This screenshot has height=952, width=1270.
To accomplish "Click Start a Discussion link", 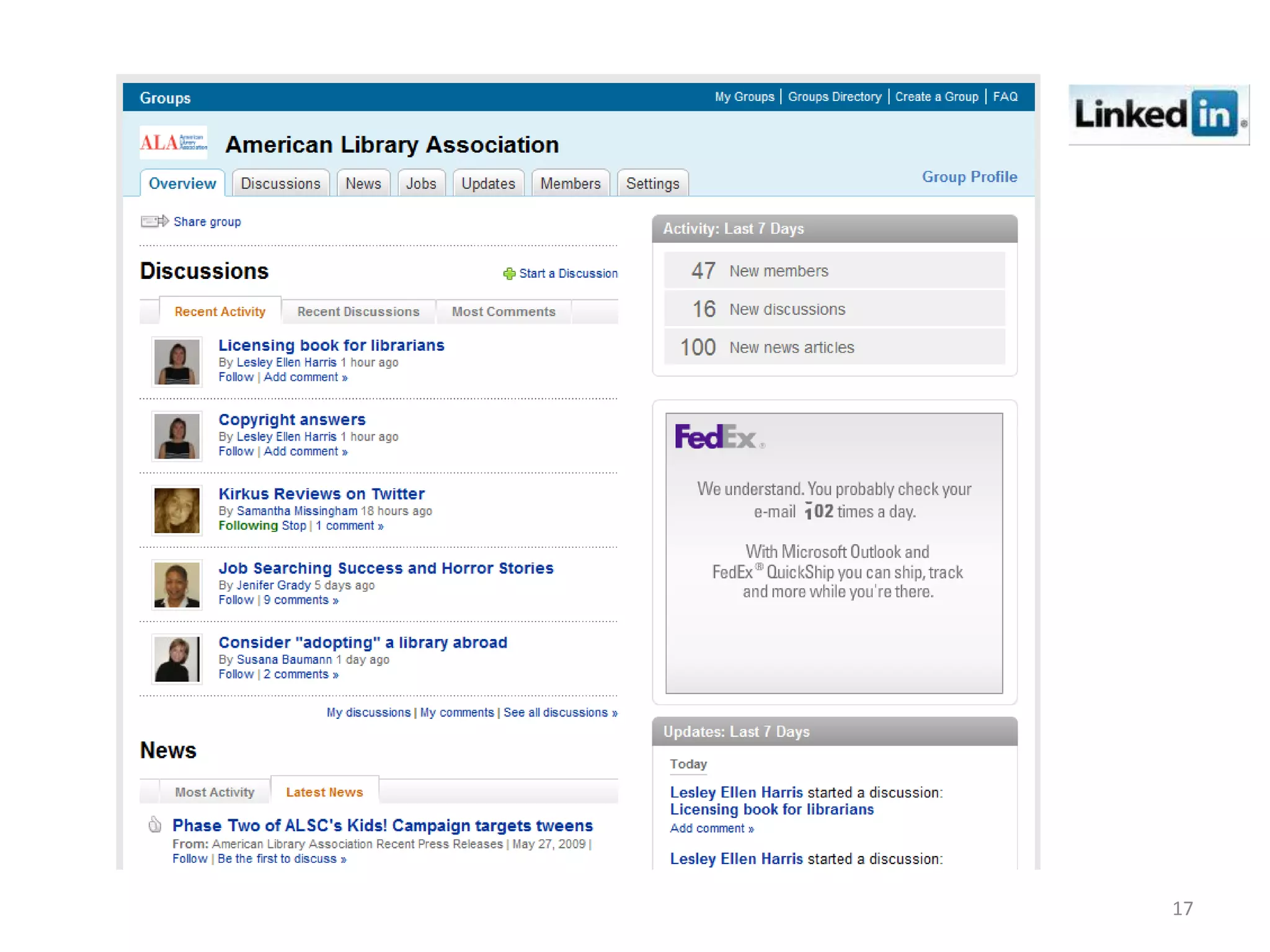I will coord(568,273).
